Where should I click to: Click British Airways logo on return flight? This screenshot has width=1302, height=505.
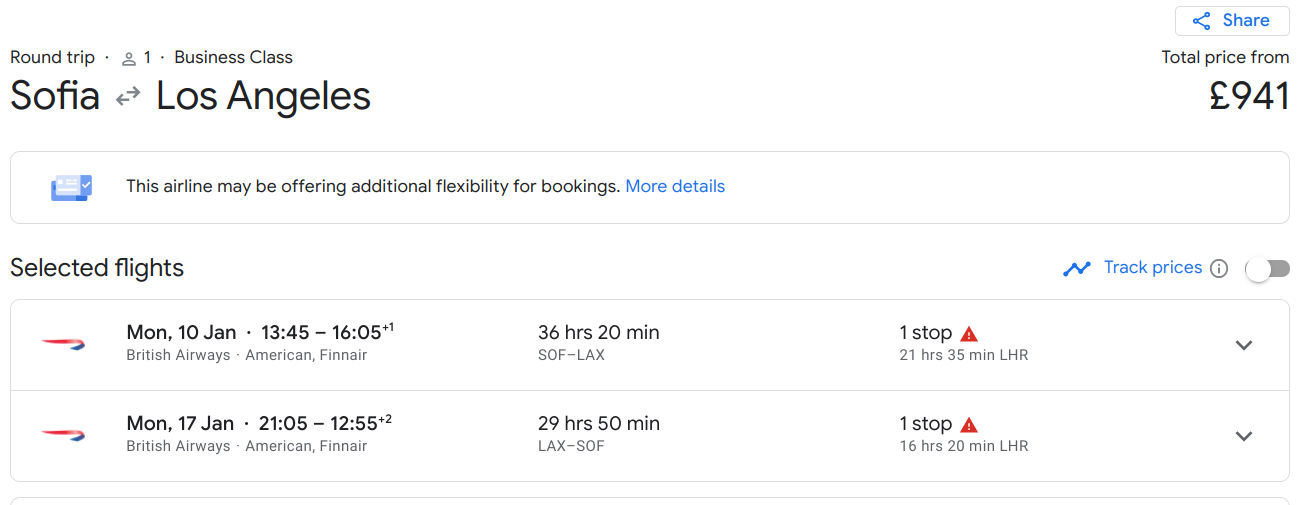(x=63, y=435)
